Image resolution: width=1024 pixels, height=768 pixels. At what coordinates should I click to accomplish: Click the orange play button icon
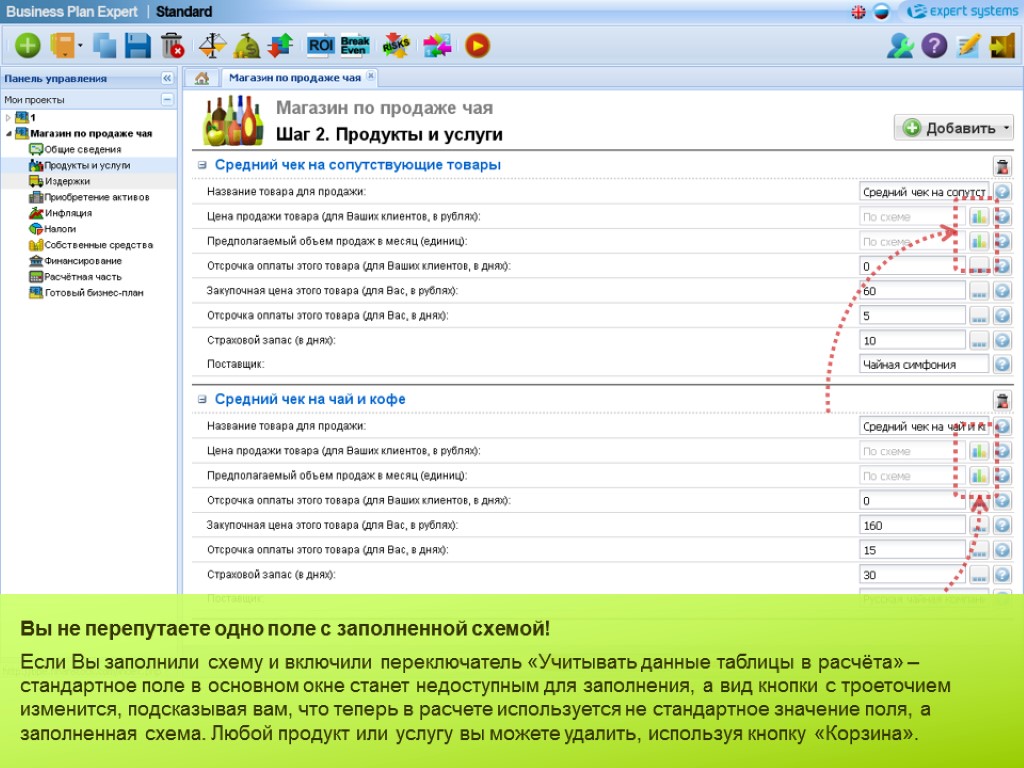tap(477, 46)
